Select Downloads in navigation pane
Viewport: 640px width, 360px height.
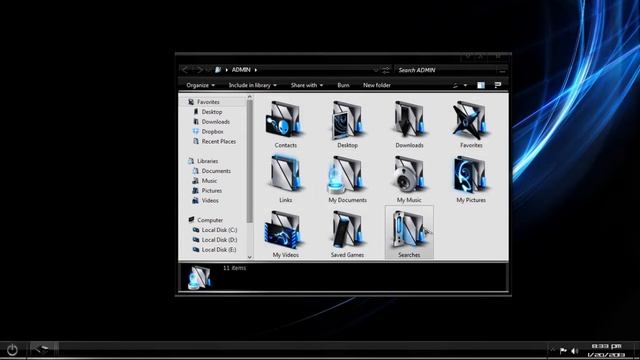tap(211, 122)
